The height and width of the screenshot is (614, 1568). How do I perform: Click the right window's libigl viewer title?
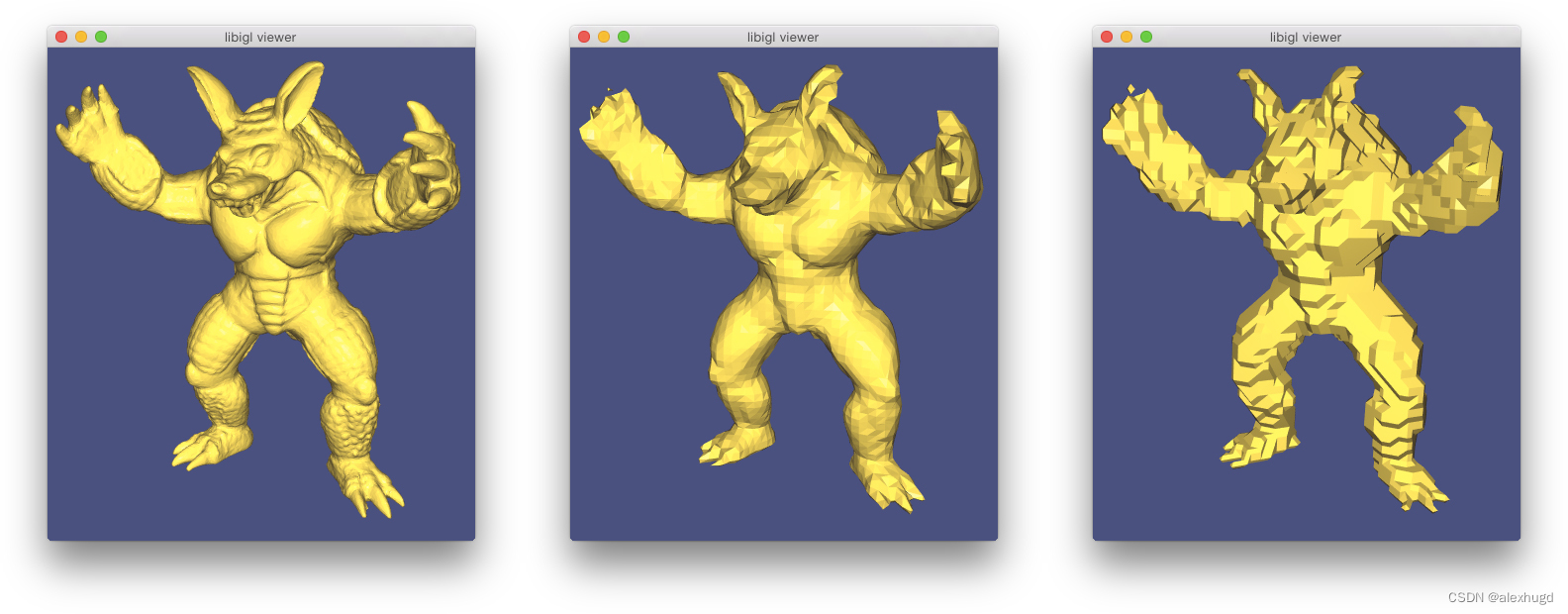pyautogui.click(x=1306, y=38)
